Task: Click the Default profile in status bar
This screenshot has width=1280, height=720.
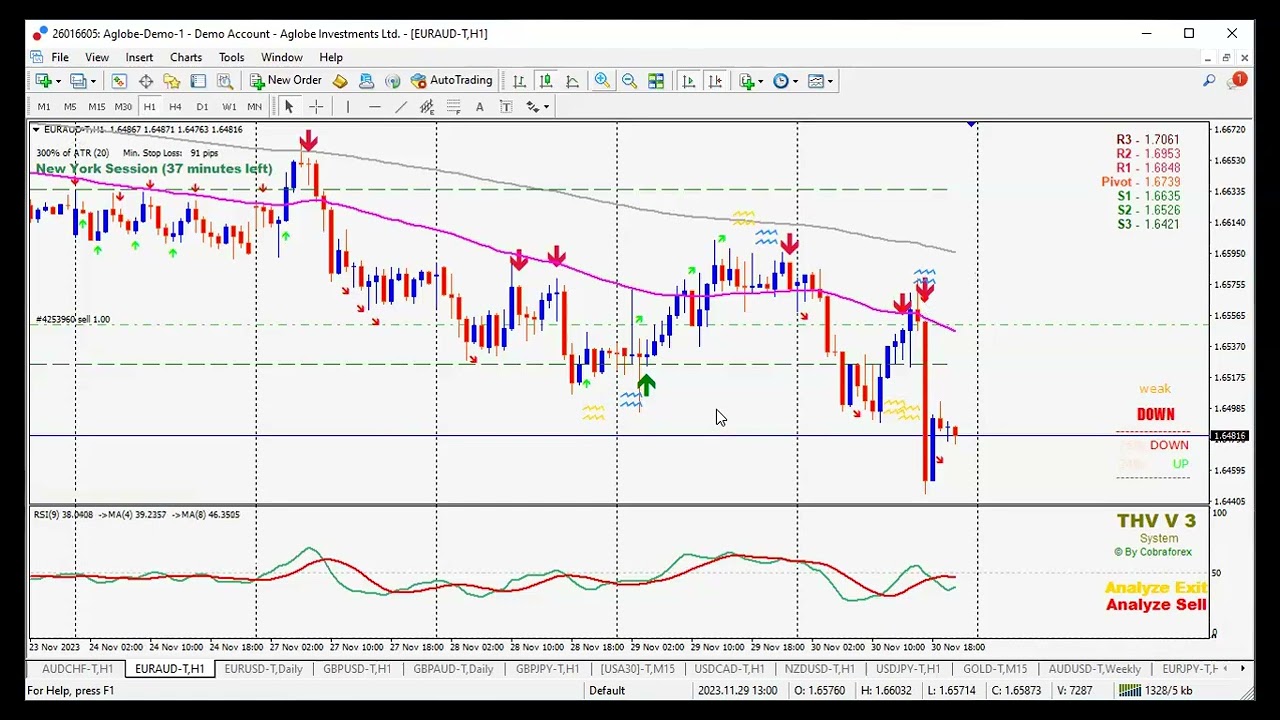Action: point(607,691)
